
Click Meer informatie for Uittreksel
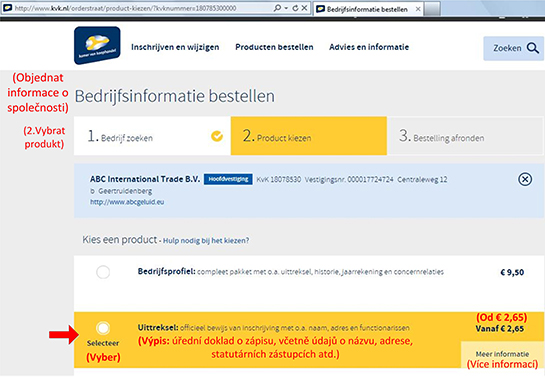coord(502,354)
